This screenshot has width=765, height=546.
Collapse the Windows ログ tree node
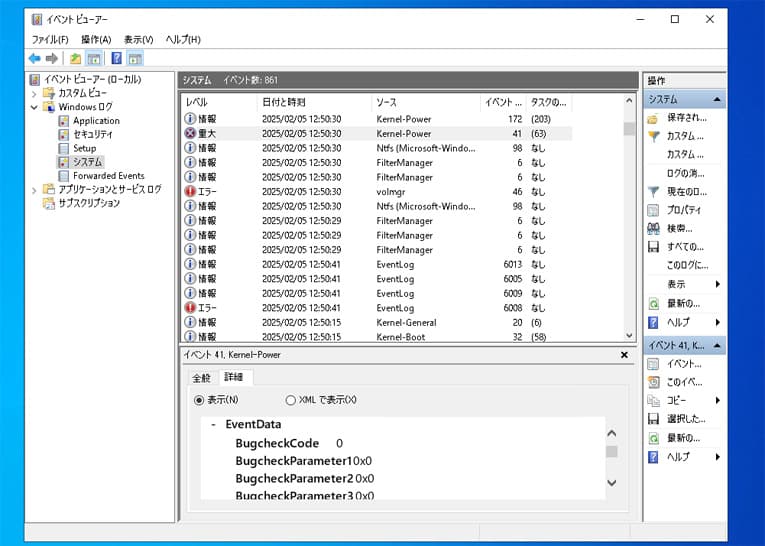(34, 107)
